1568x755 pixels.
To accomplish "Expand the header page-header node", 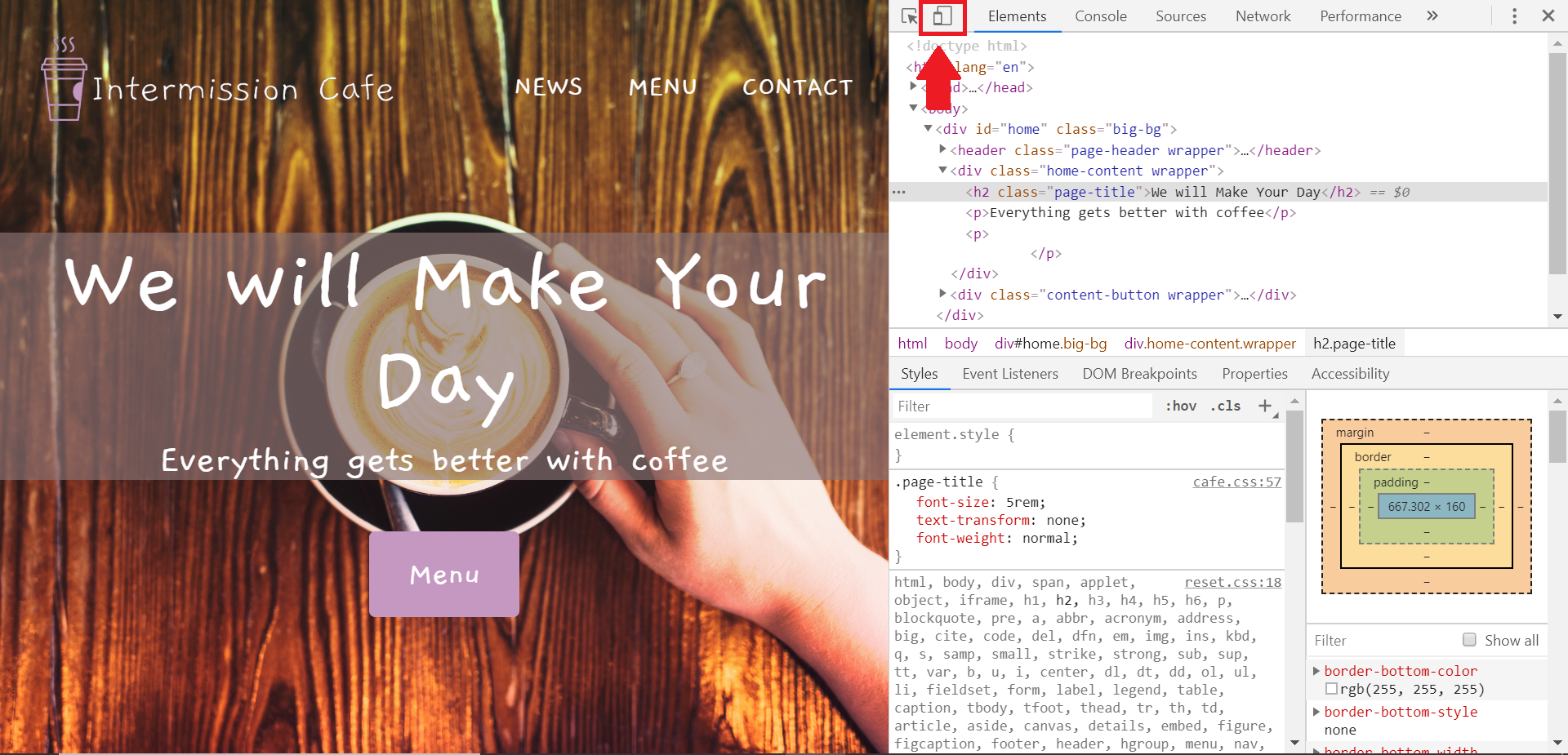I will [x=942, y=149].
